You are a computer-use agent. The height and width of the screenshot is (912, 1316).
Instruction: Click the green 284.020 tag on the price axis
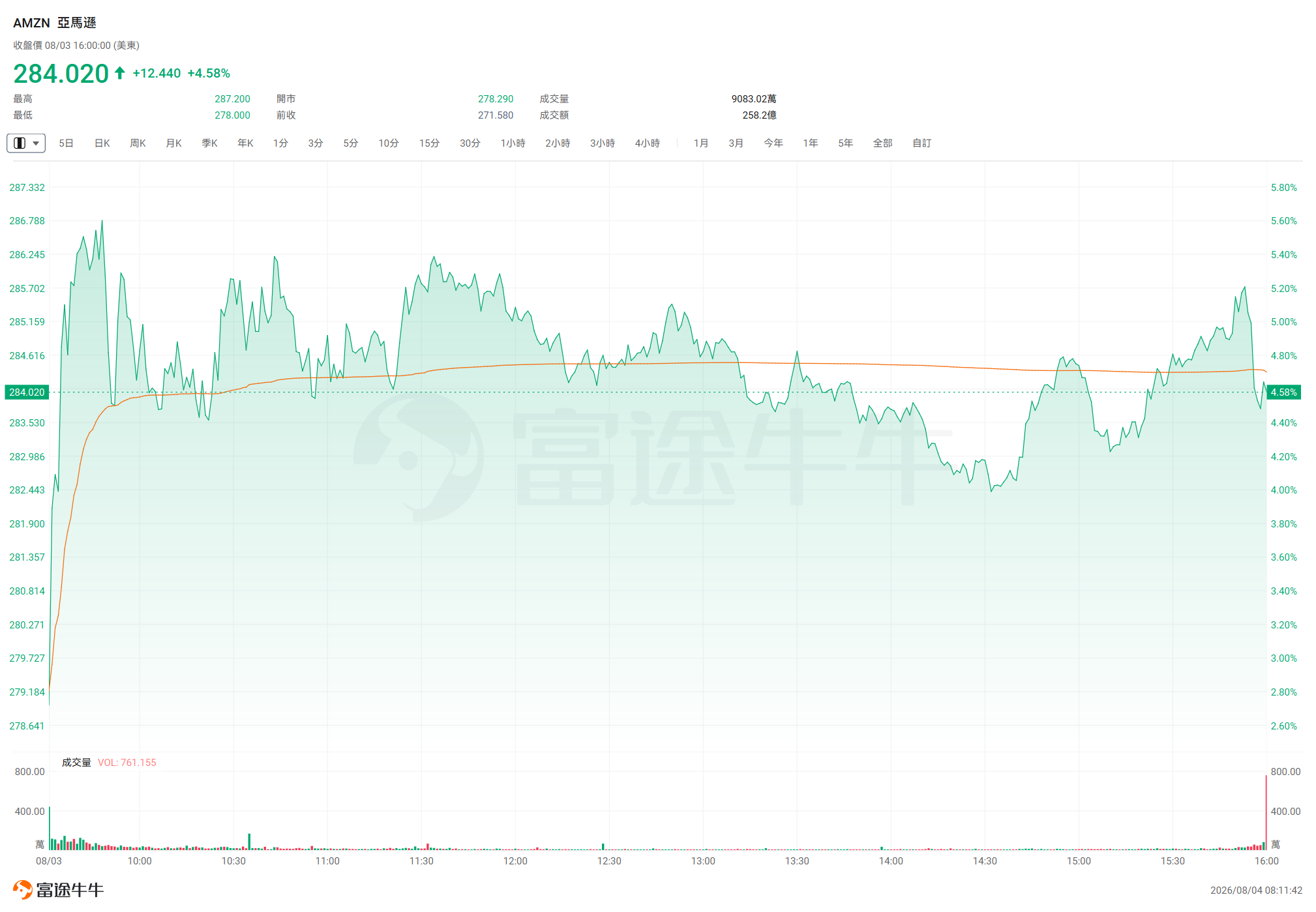coord(27,392)
